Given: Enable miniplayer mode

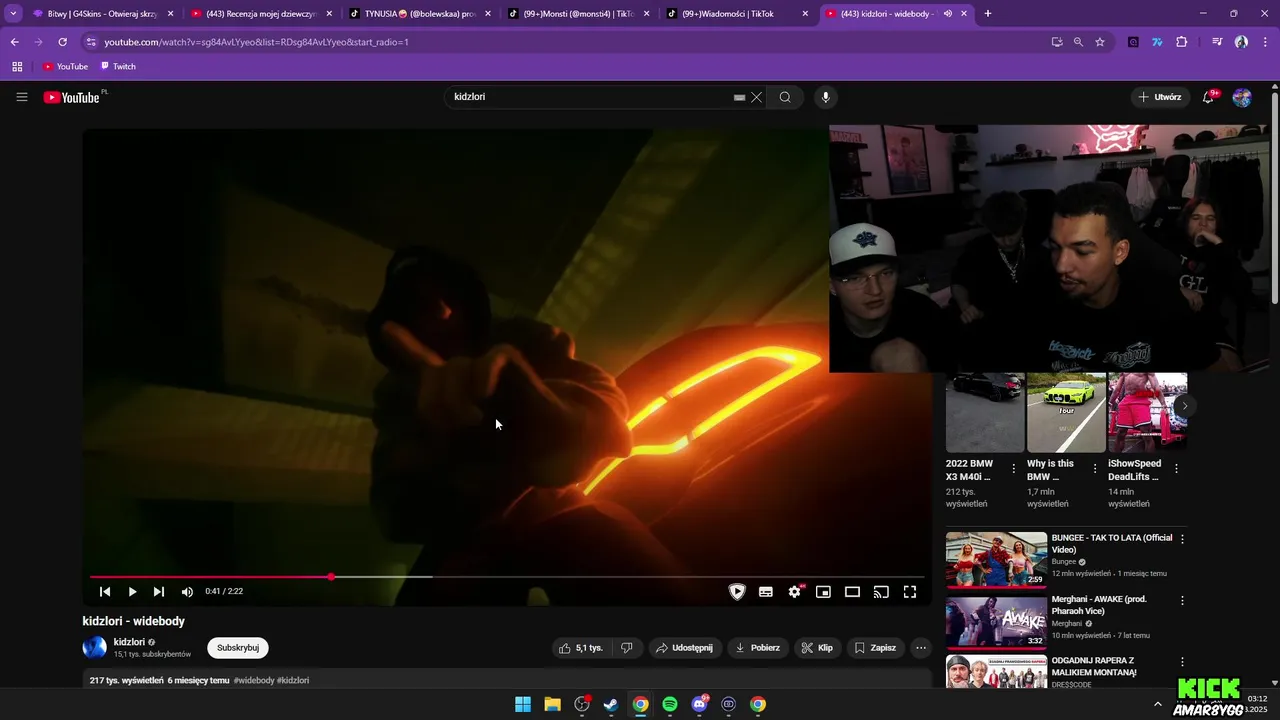Looking at the screenshot, I should point(823,592).
